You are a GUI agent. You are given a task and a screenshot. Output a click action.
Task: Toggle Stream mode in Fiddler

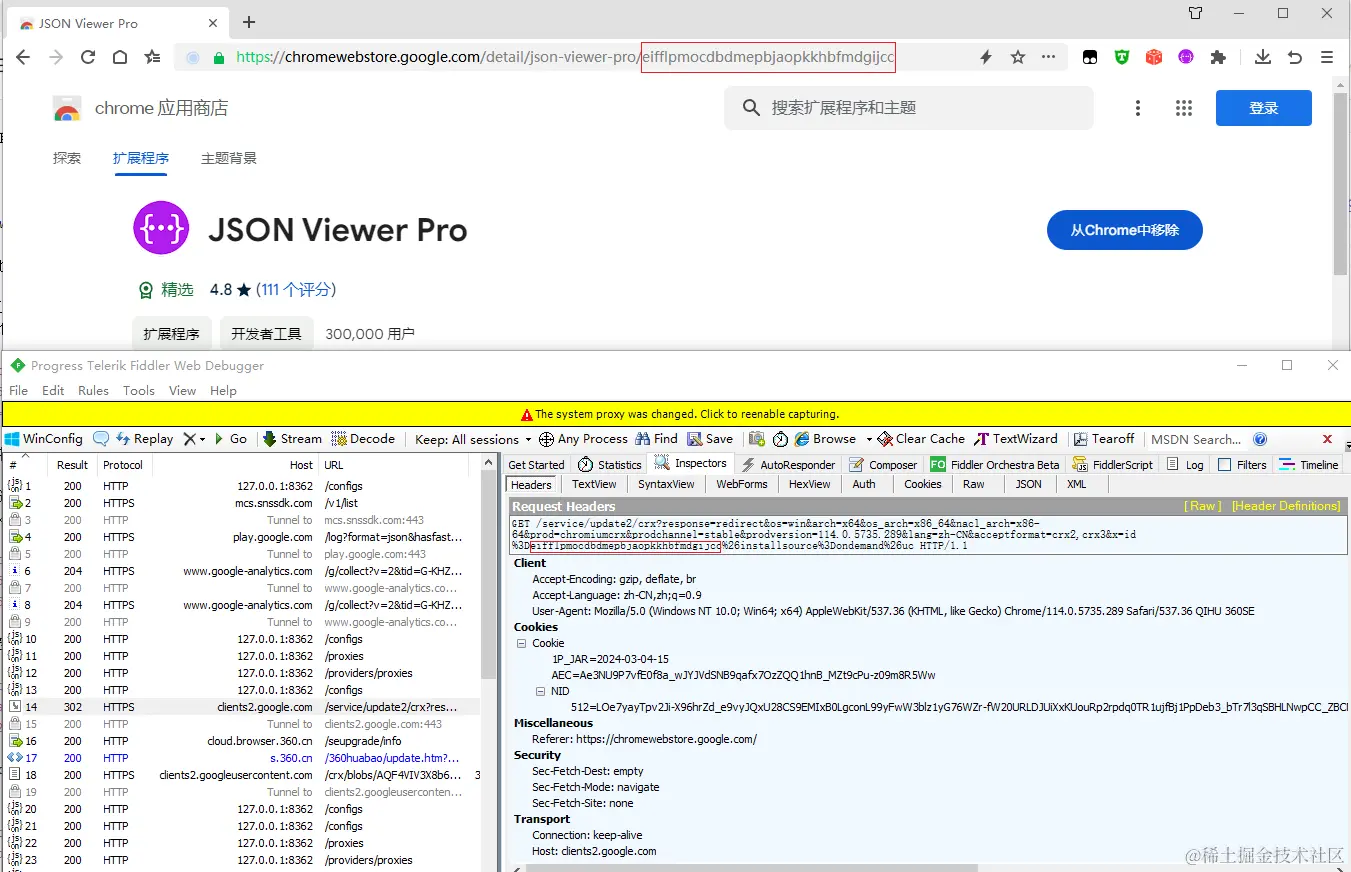click(x=292, y=439)
